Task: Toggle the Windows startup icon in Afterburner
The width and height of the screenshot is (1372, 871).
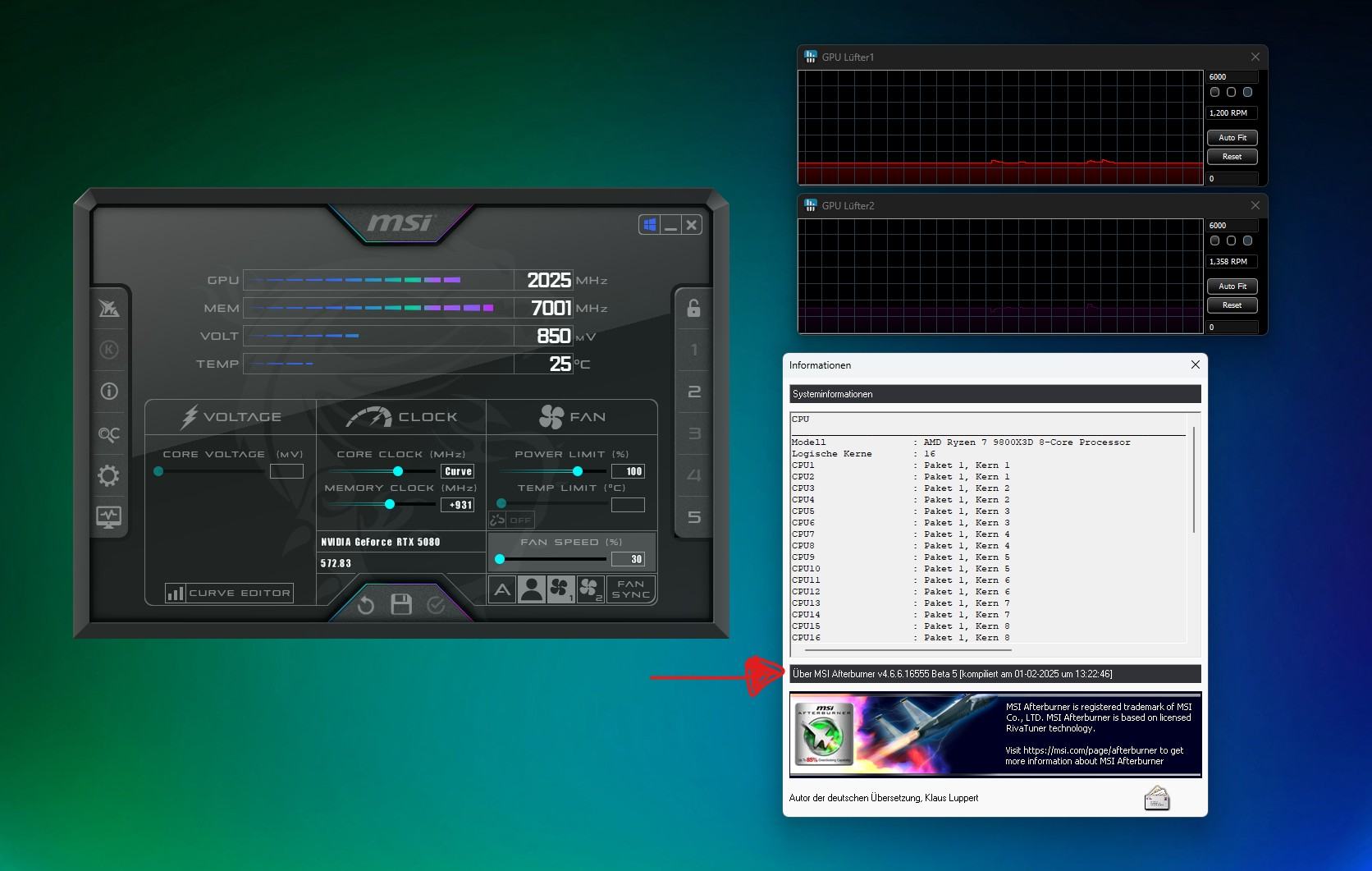Action: pos(650,225)
